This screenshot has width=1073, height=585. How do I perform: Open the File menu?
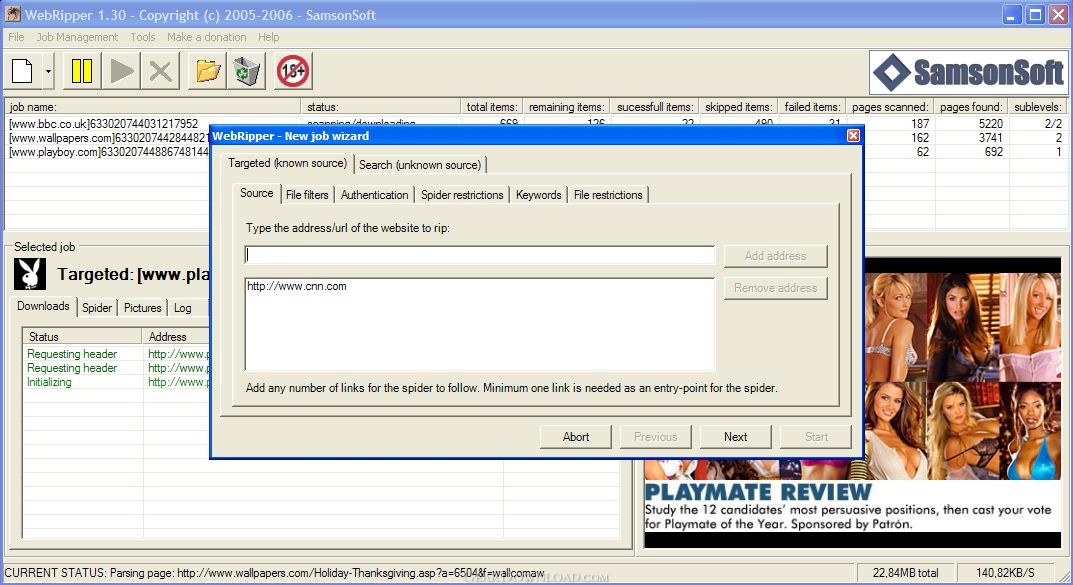point(16,37)
